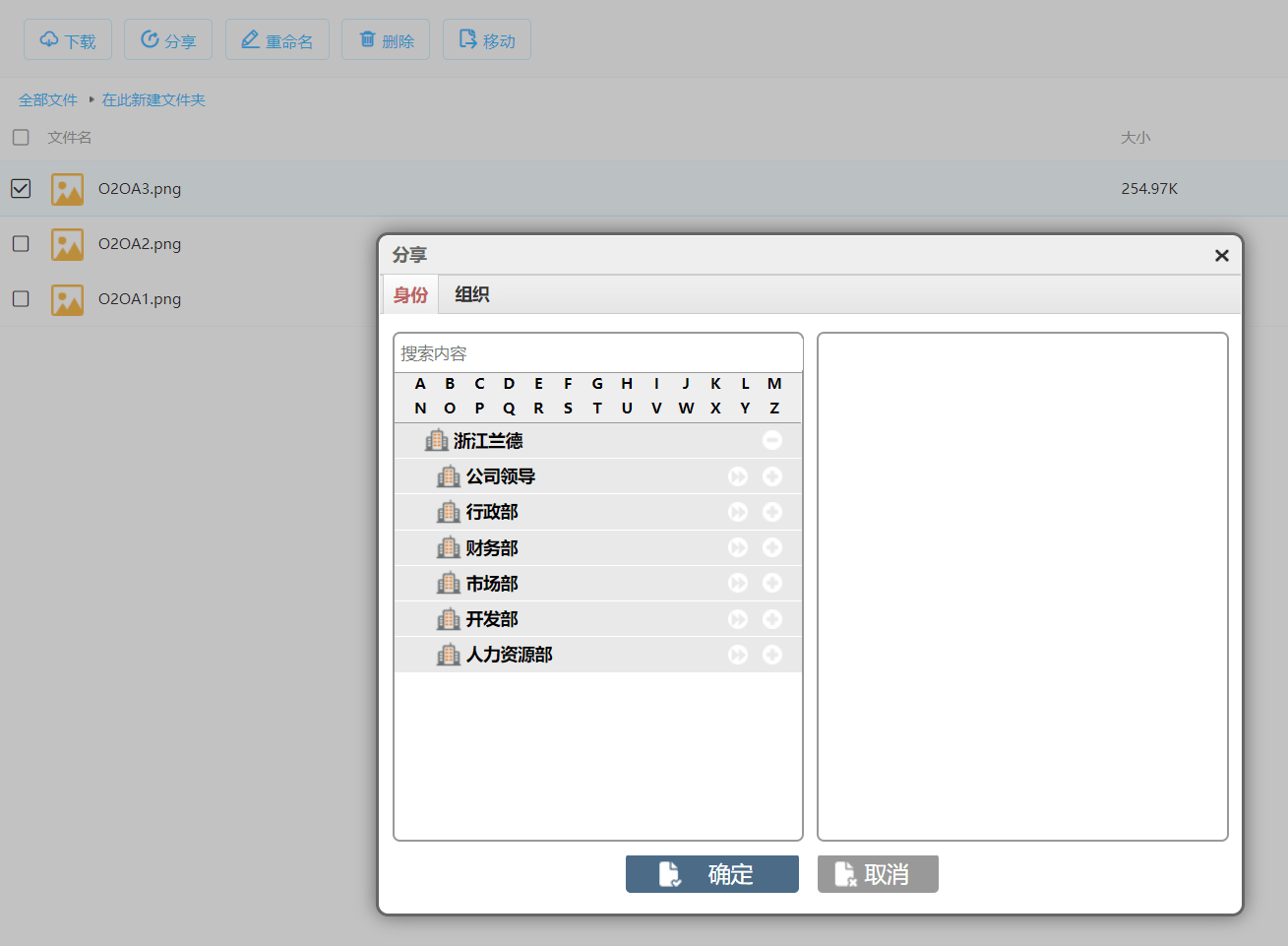This screenshot has width=1288, height=946.
Task: Add 财务部 with plus icon
Action: [772, 547]
